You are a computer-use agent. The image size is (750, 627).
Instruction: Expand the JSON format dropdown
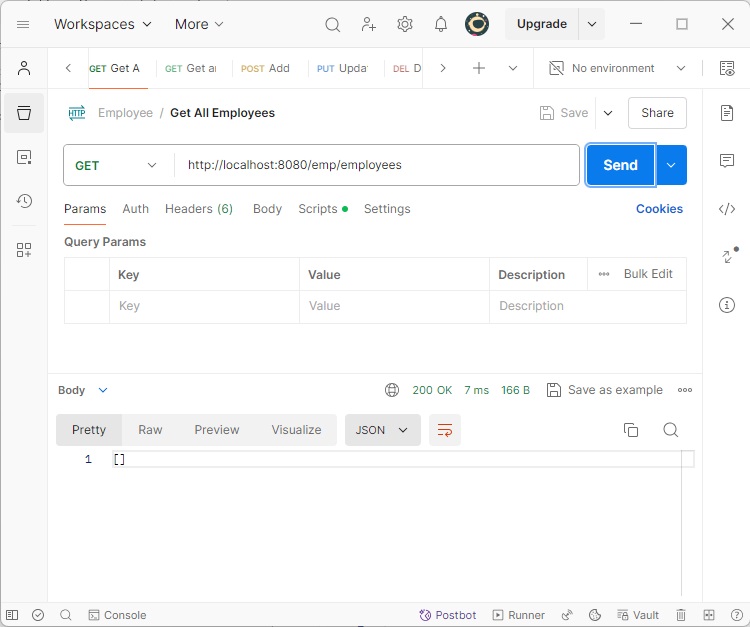(382, 430)
